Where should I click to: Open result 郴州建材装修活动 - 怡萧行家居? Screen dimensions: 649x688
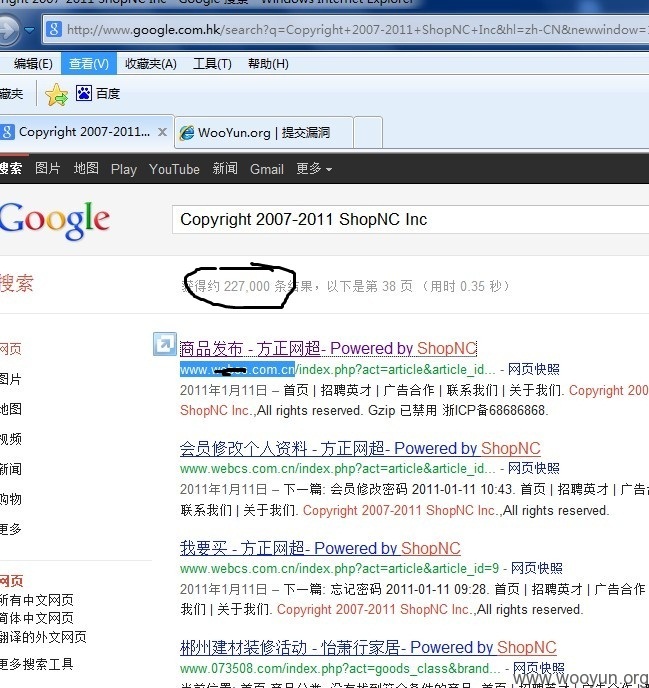368,648
